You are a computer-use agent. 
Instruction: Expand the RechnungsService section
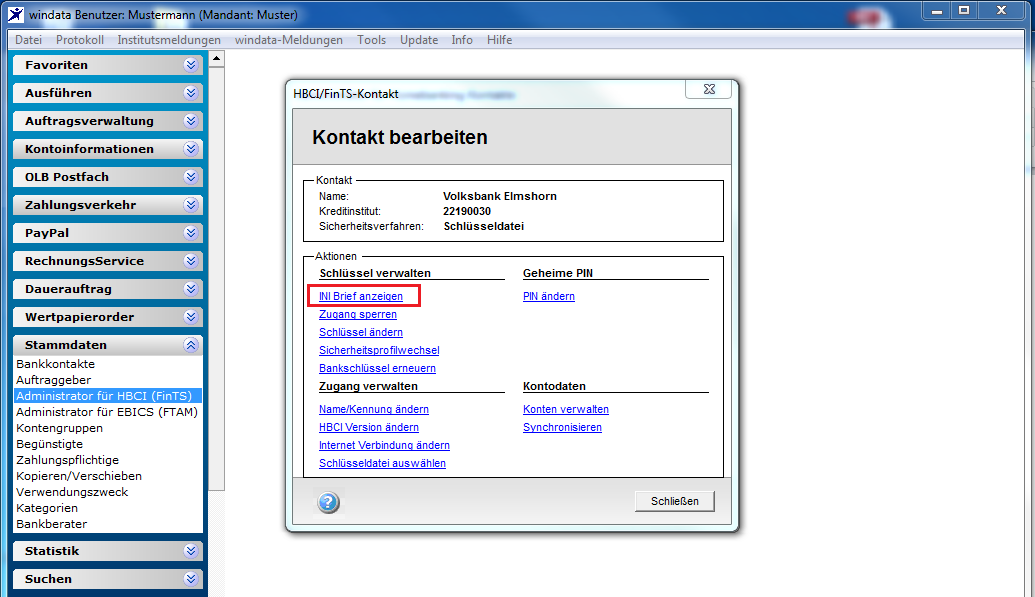click(x=108, y=261)
